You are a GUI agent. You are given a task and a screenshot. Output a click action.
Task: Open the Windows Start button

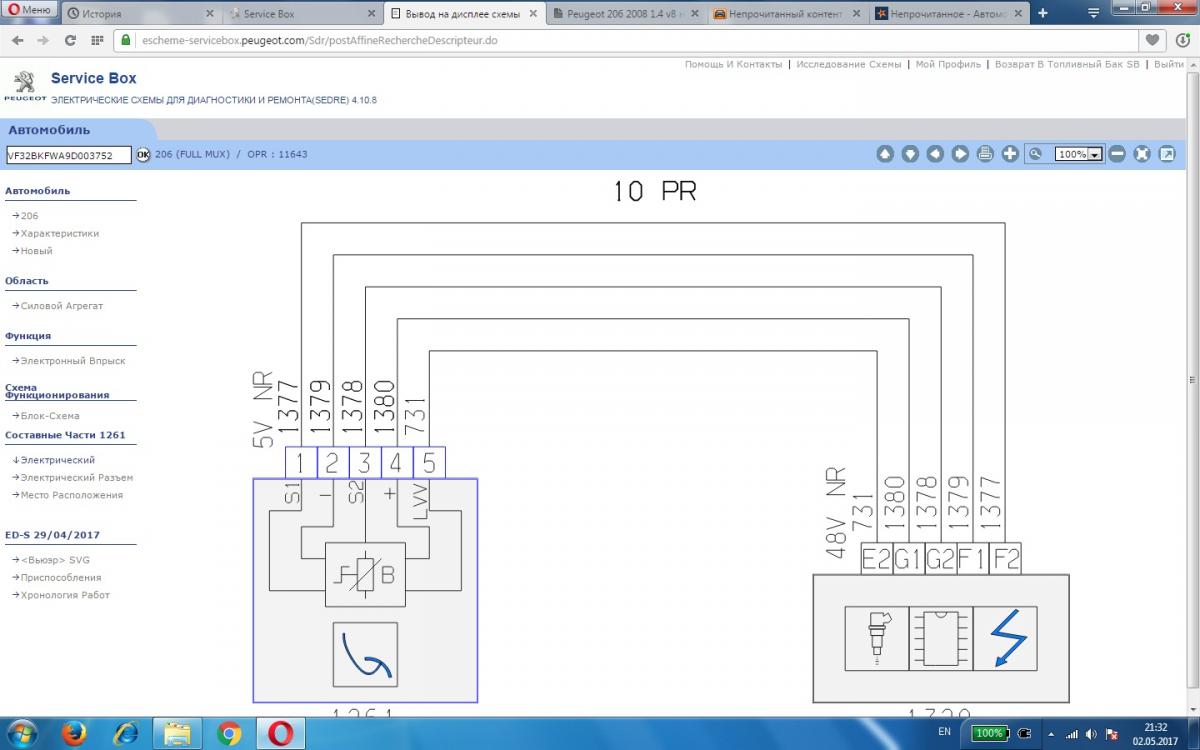click(x=22, y=733)
